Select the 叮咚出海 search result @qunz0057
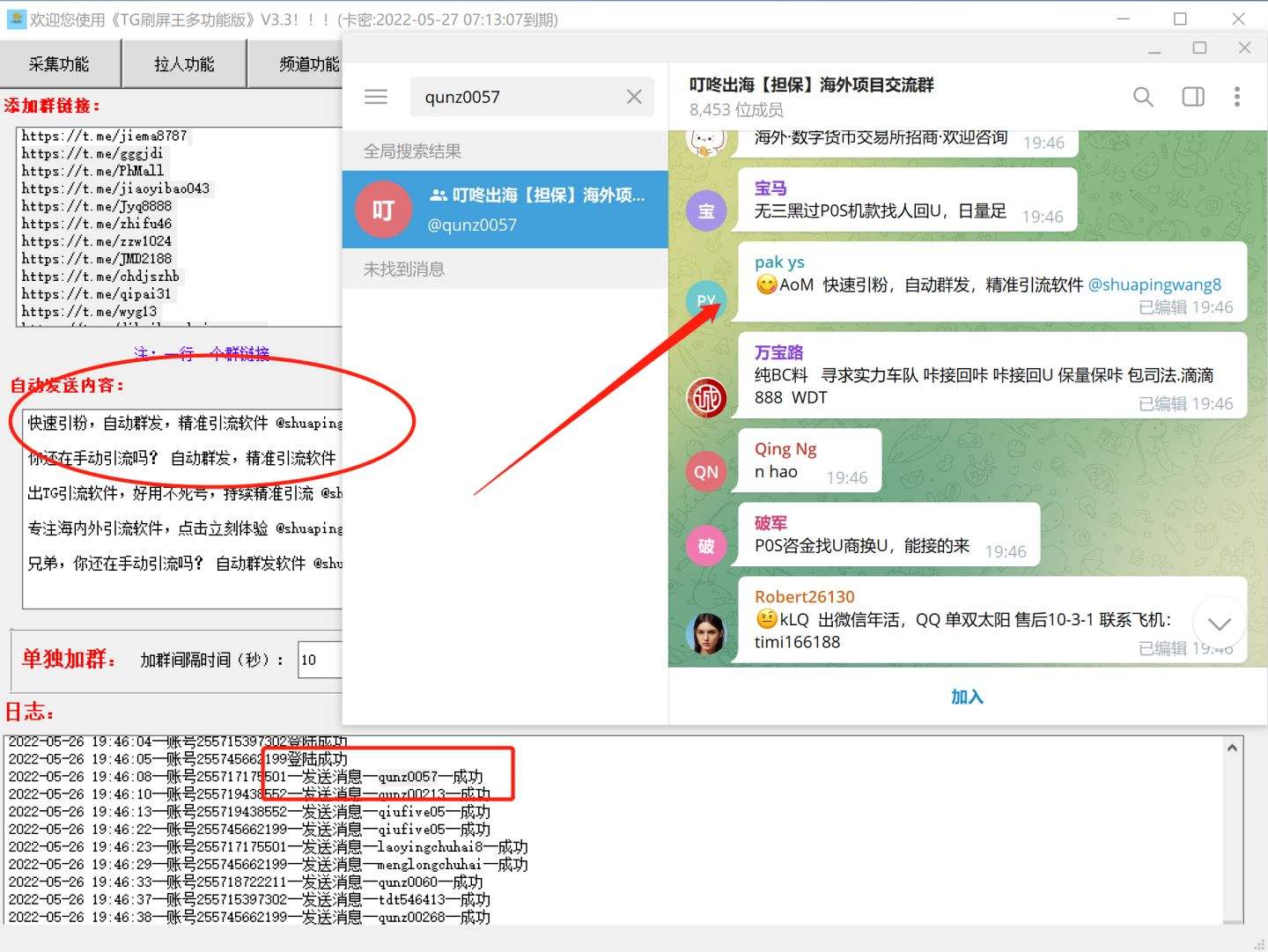Screen dimensions: 1268x952 click(x=505, y=210)
